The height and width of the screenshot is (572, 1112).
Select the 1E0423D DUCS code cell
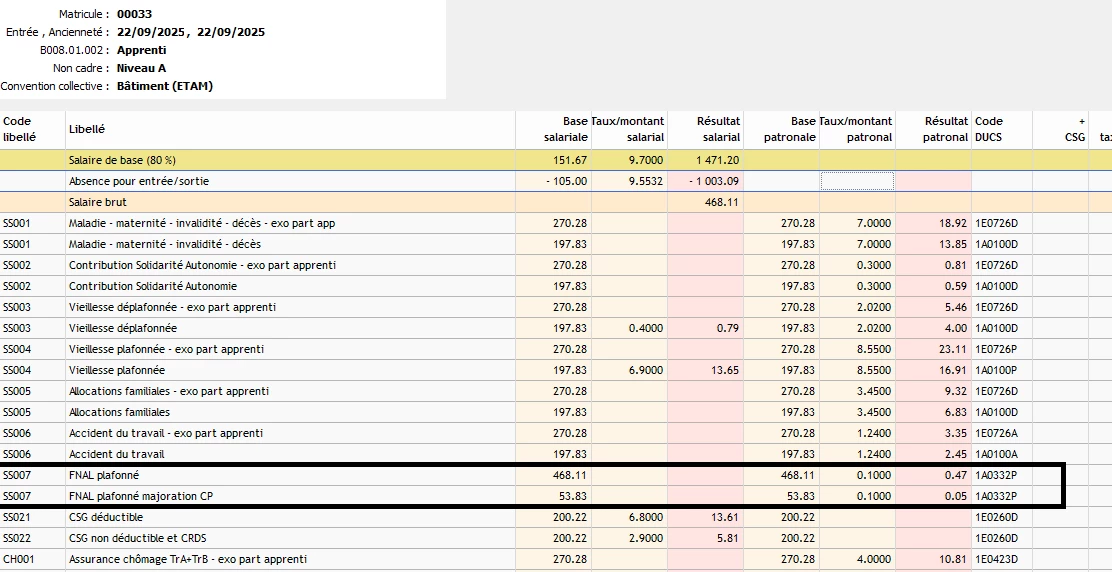[x=996, y=559]
